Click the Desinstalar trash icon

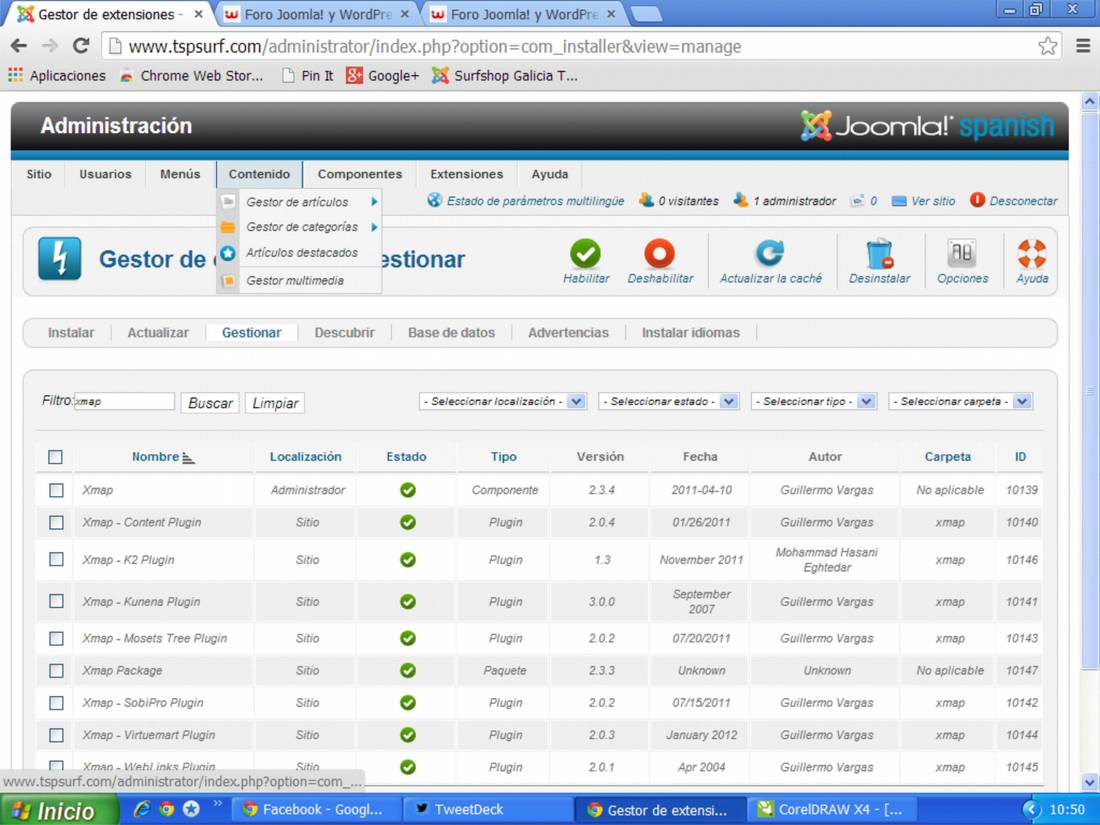click(879, 253)
